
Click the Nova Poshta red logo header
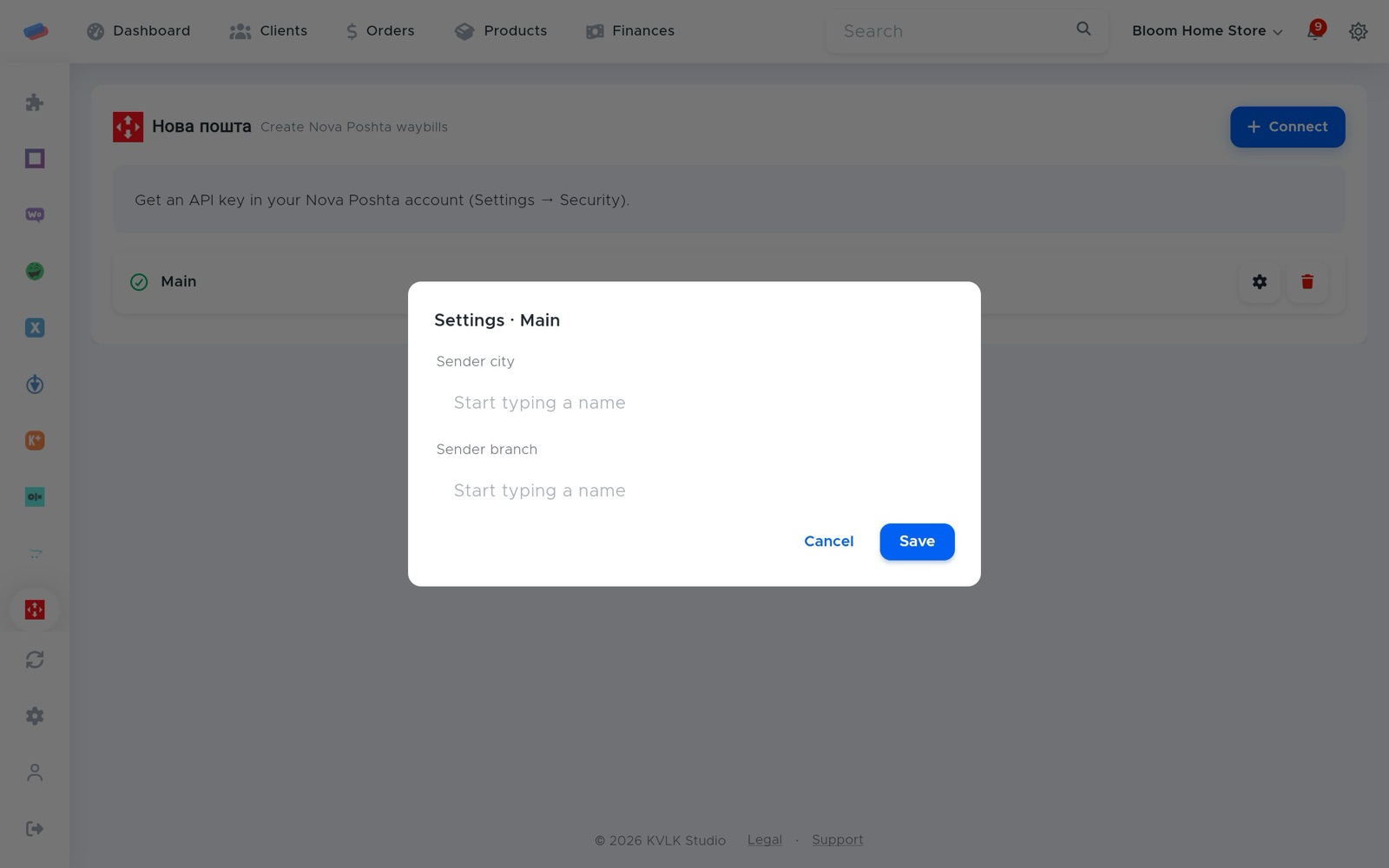pyautogui.click(x=128, y=127)
